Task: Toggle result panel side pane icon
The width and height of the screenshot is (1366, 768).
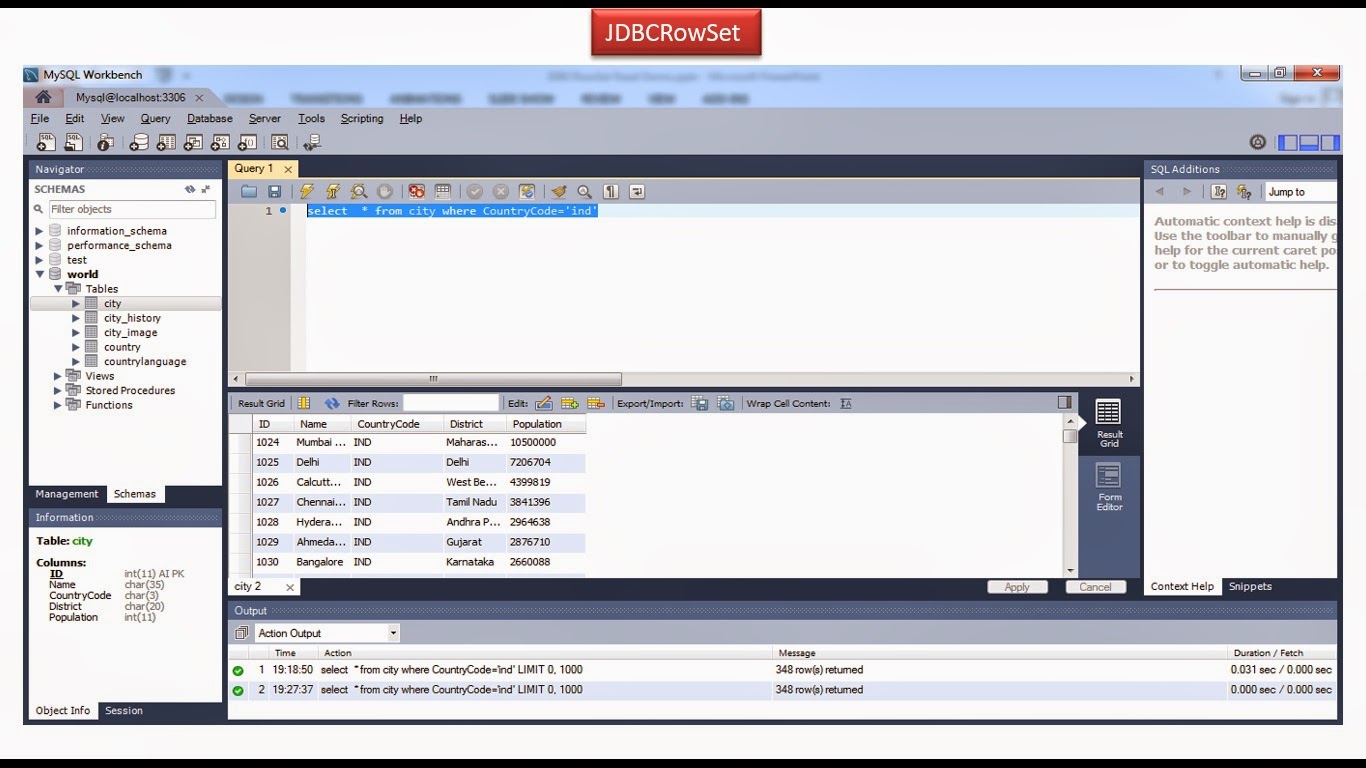Action: pos(1065,402)
